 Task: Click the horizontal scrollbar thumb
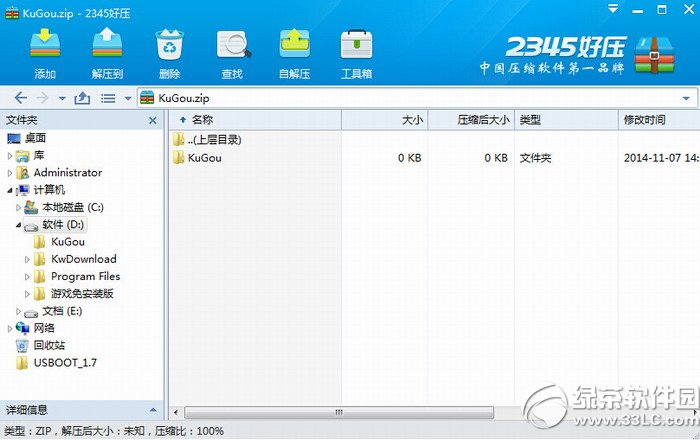pos(339,412)
